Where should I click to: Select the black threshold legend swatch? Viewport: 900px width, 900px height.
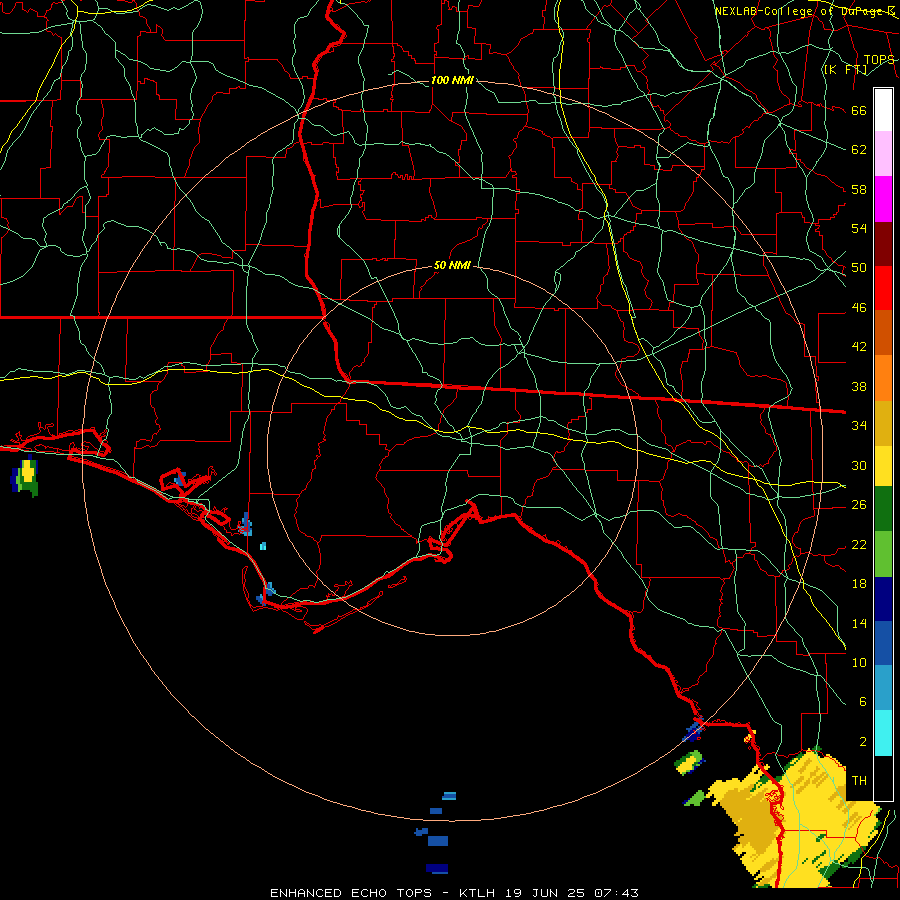click(883, 777)
